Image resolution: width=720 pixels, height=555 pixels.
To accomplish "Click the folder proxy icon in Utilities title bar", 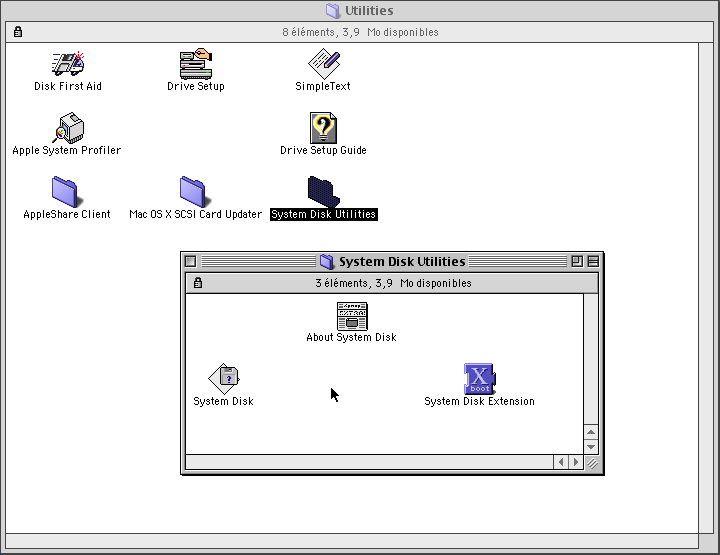I will pyautogui.click(x=333, y=10).
